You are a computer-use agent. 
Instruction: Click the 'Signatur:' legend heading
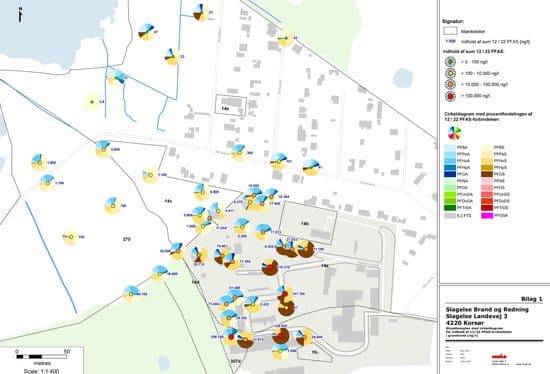(x=453, y=21)
